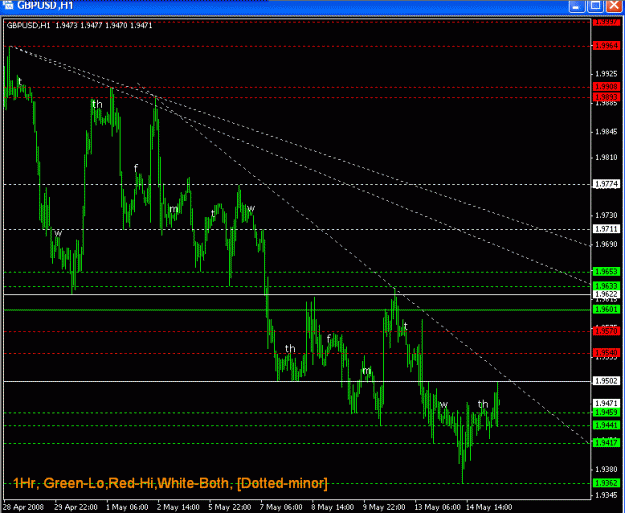
Task: Click the 1.9690 price scale value
Action: [606, 244]
